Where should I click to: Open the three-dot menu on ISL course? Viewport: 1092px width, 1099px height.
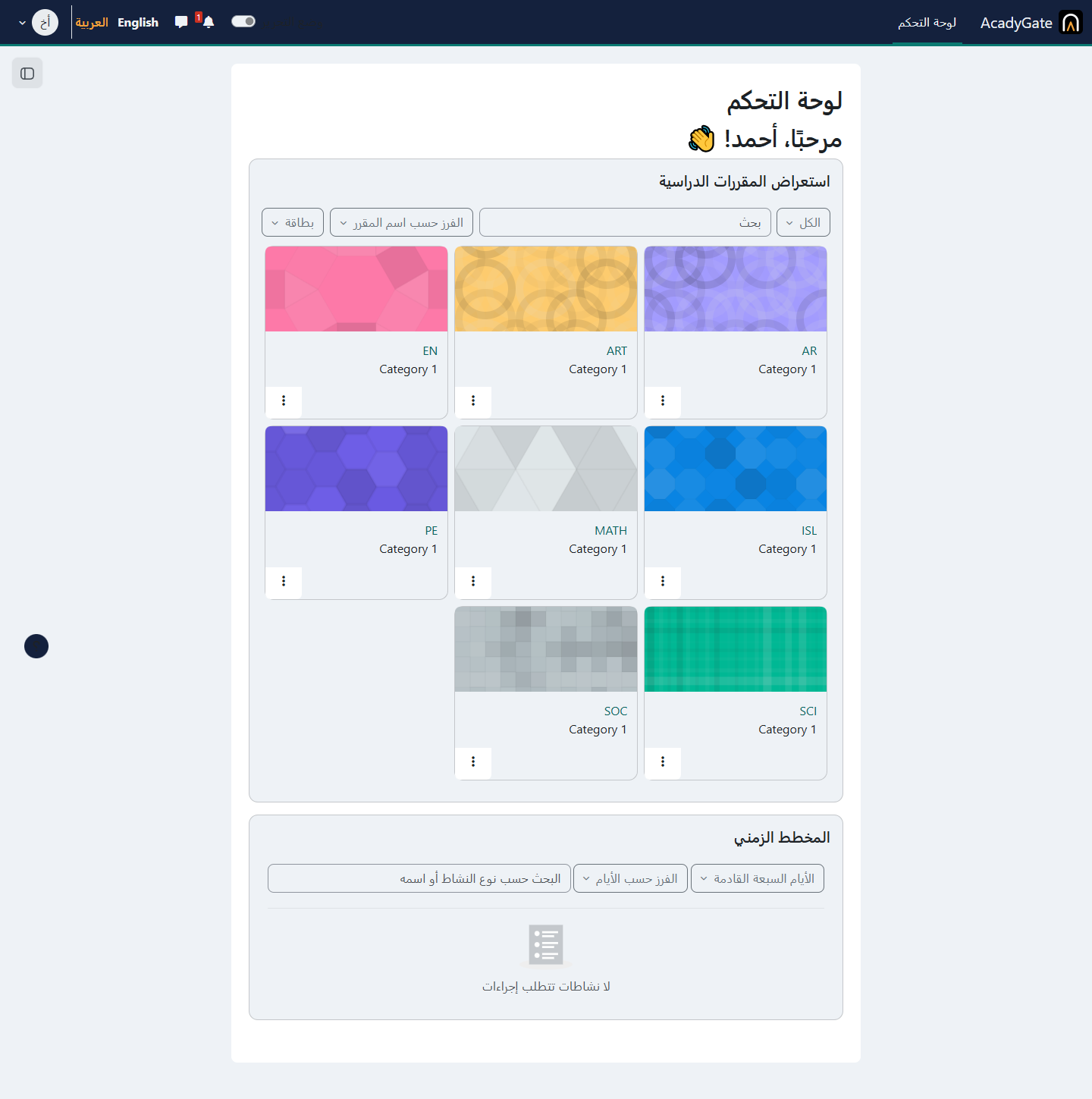663,581
